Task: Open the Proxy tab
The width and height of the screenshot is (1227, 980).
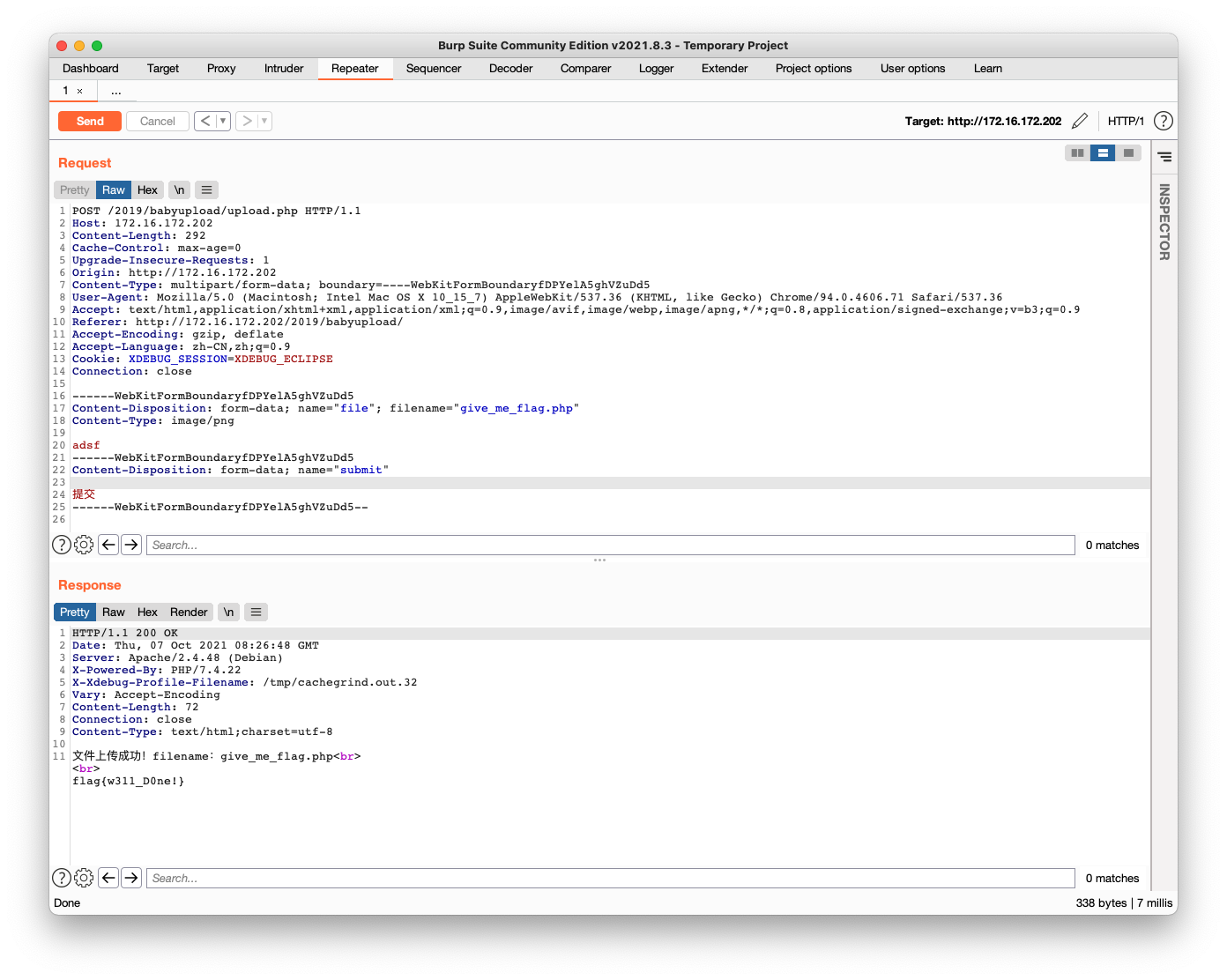Action: (x=221, y=69)
